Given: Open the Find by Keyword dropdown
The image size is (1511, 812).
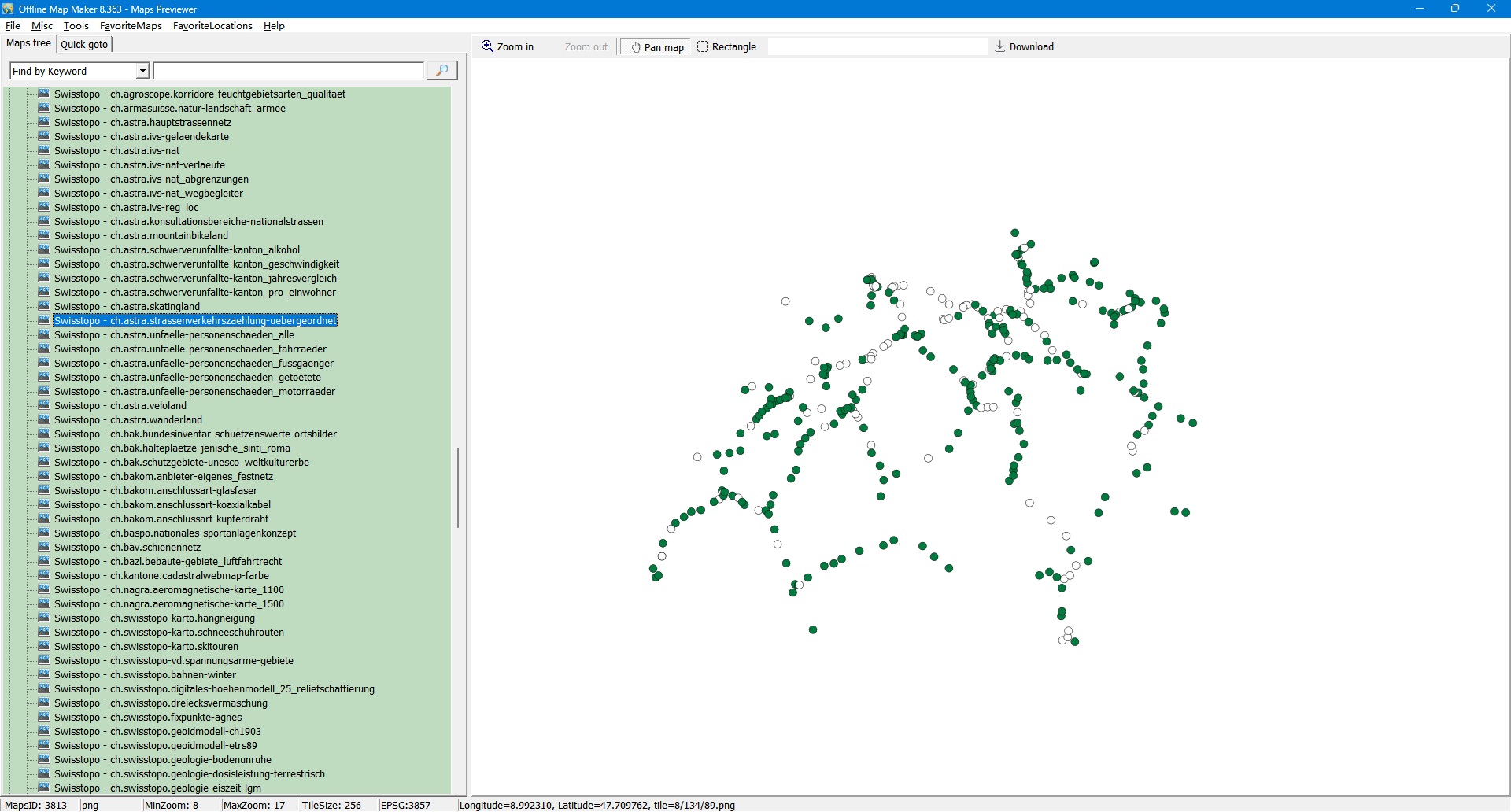Looking at the screenshot, I should (x=142, y=72).
